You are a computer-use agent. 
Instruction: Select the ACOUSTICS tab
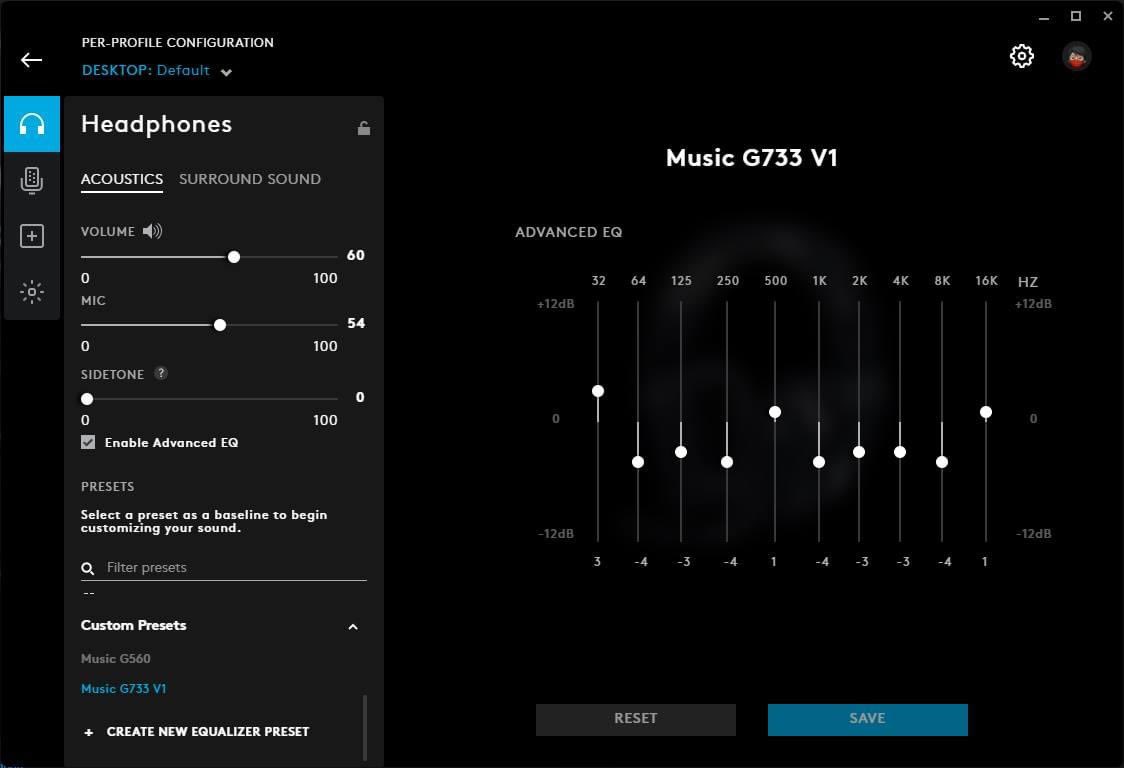tap(121, 179)
